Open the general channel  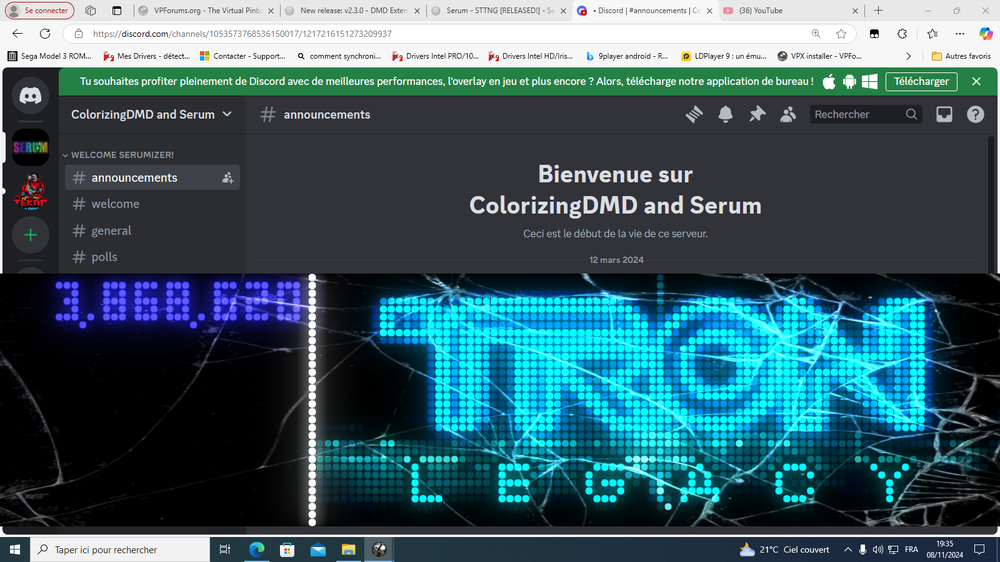152,230
